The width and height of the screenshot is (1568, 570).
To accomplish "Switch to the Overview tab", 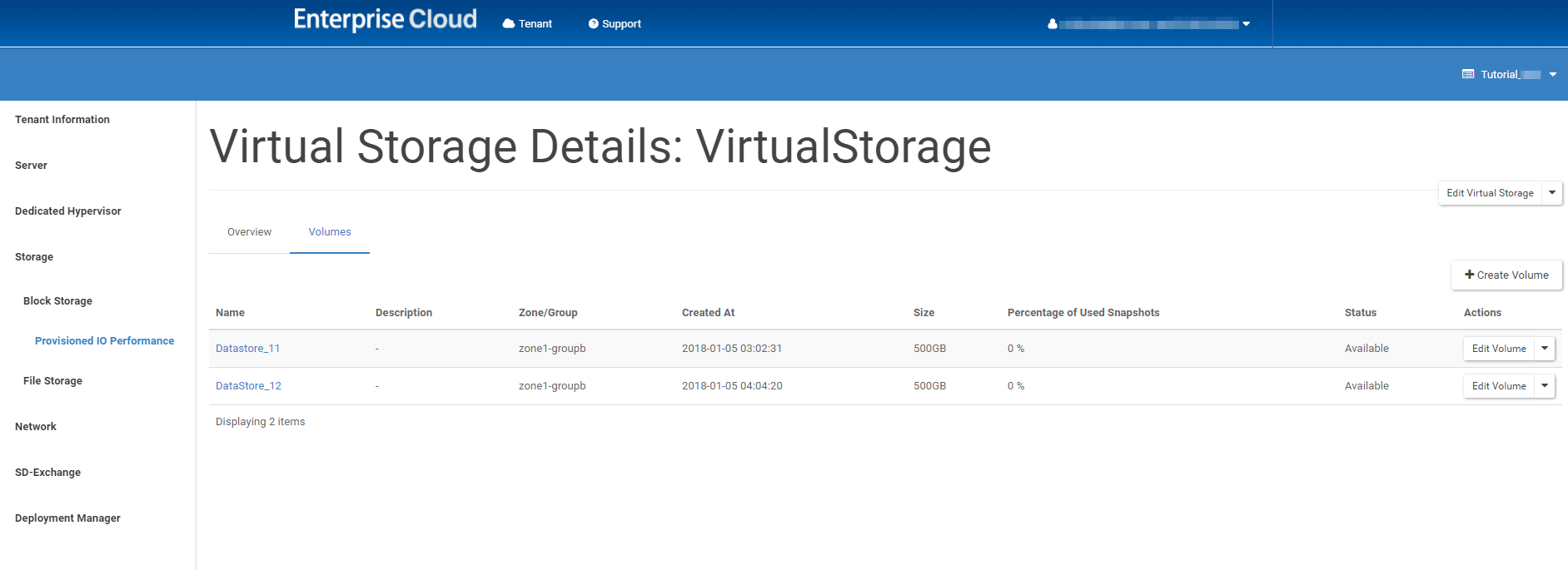I will [x=249, y=232].
